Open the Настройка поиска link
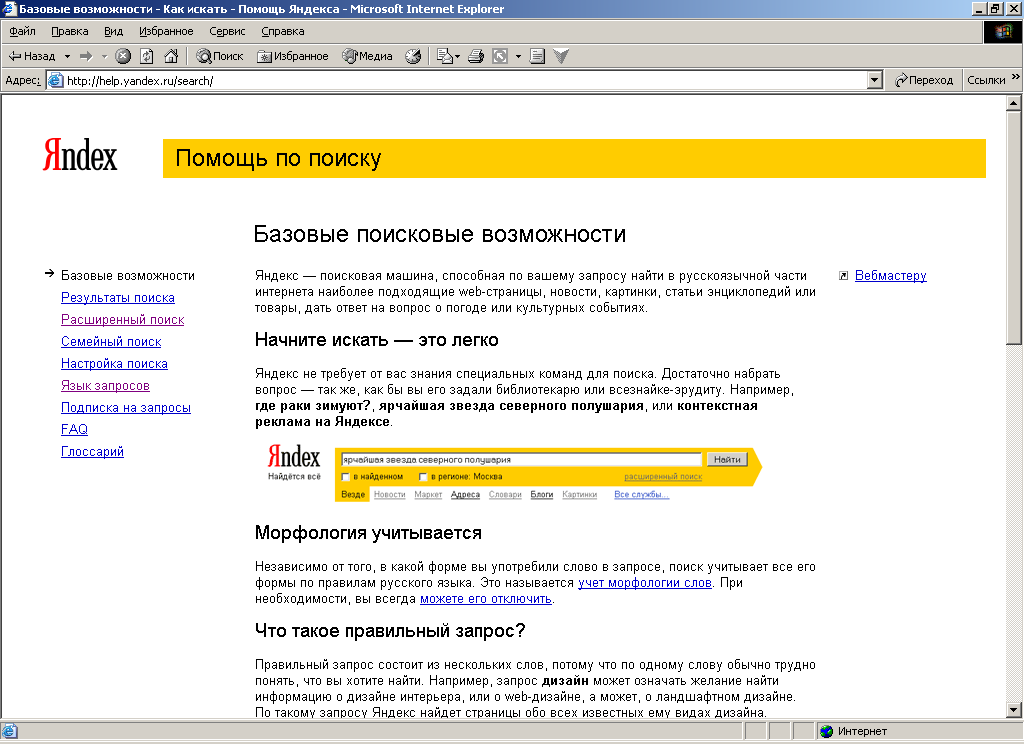Viewport: 1024px width, 744px height. pos(114,364)
